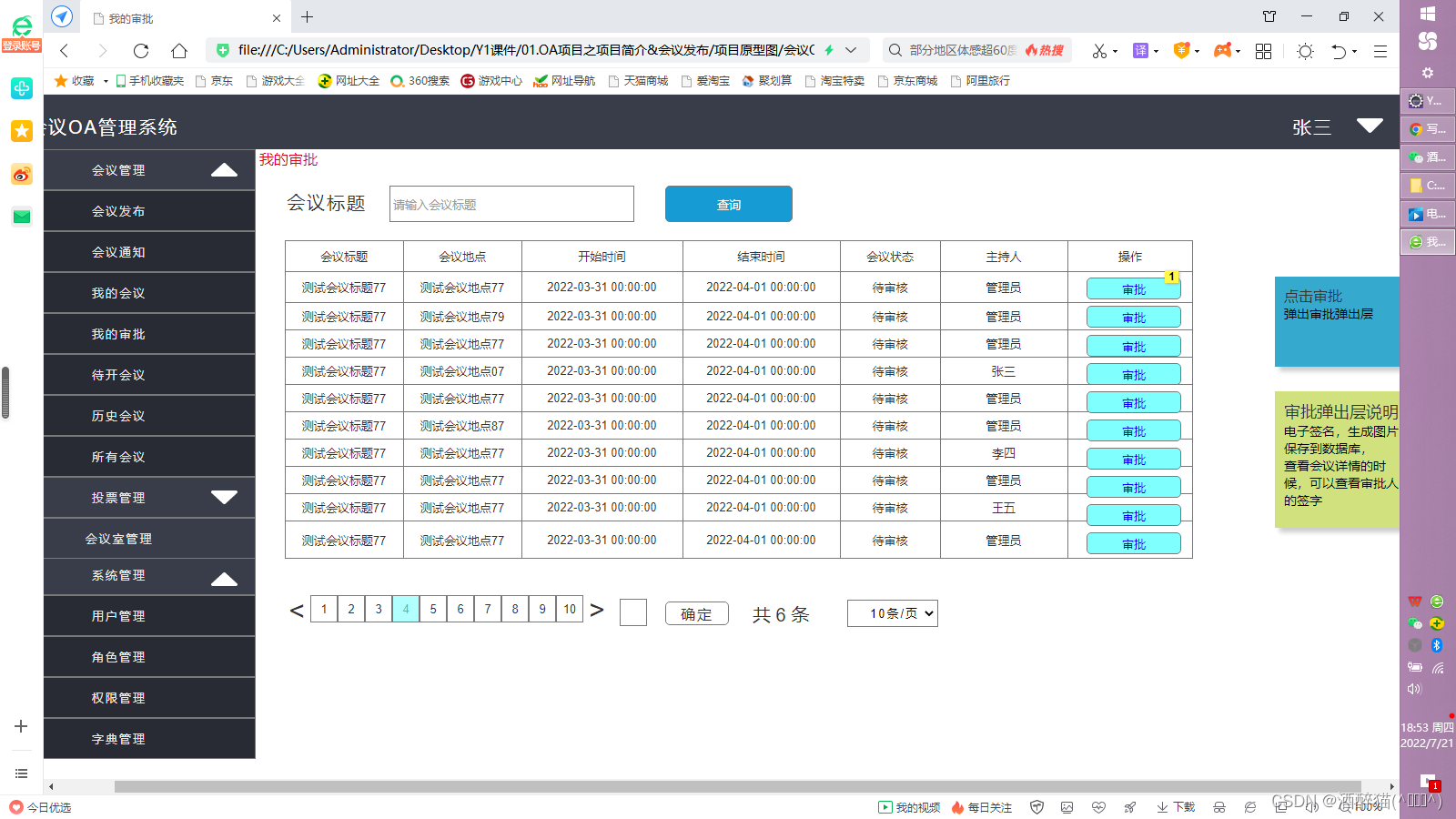Screen dimensions: 1456x819
Task: Click the 确定 page jump button
Action: pos(697,613)
